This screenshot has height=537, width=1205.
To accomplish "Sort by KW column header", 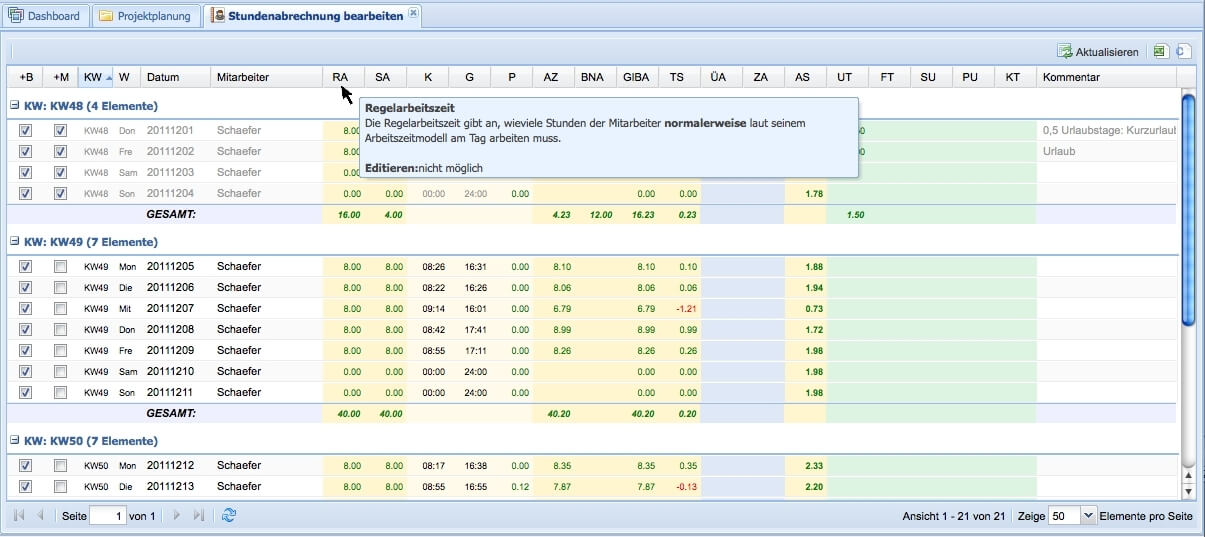I will coord(96,77).
